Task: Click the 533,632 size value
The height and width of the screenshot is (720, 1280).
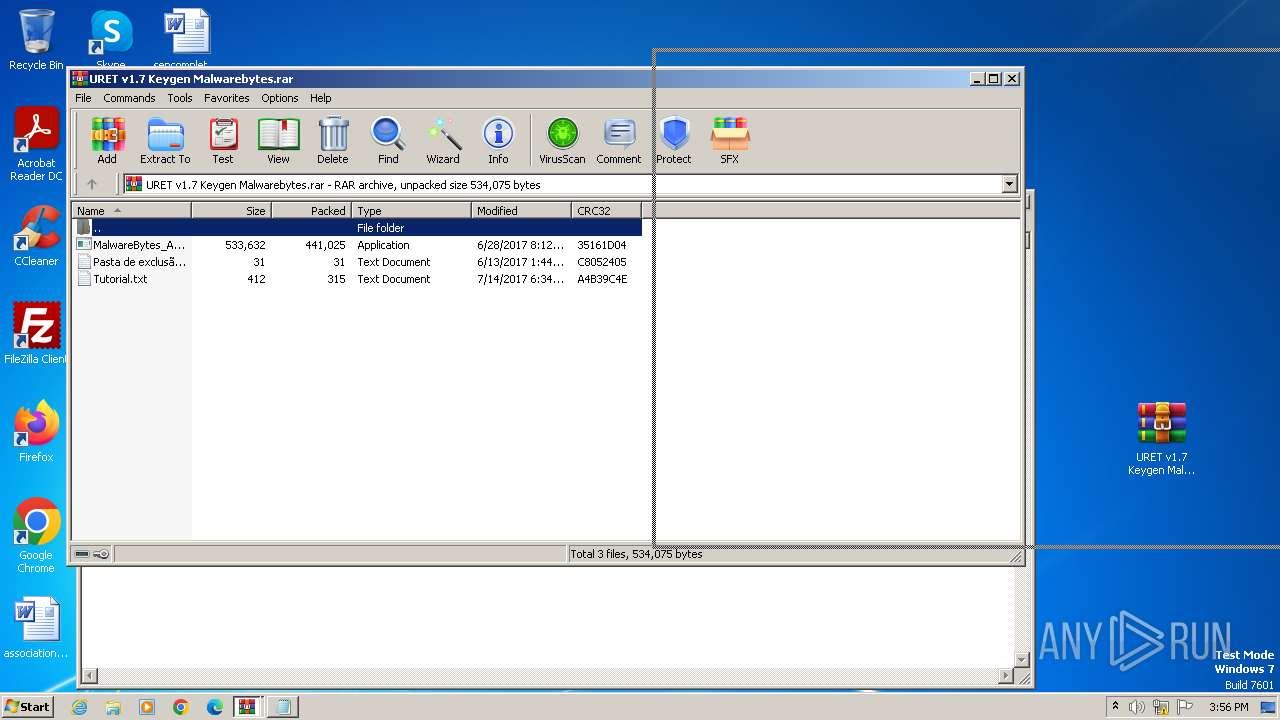Action: pos(245,245)
